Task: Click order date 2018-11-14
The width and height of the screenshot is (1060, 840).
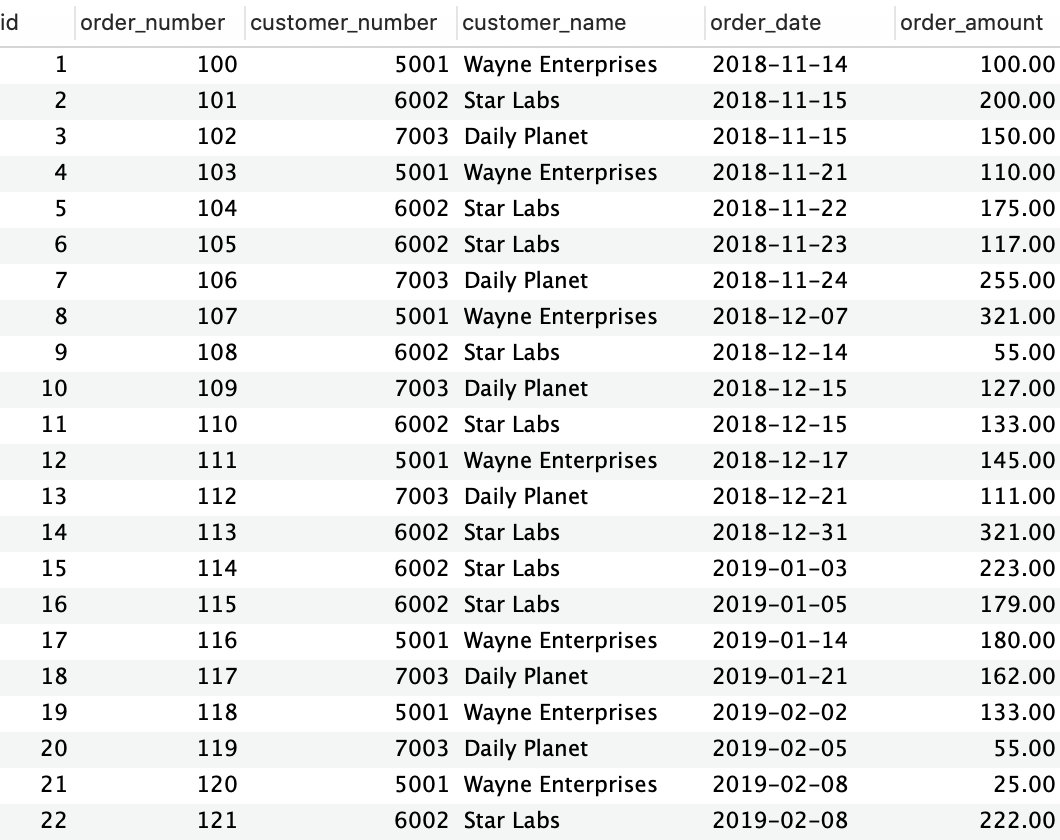Action: tap(779, 65)
